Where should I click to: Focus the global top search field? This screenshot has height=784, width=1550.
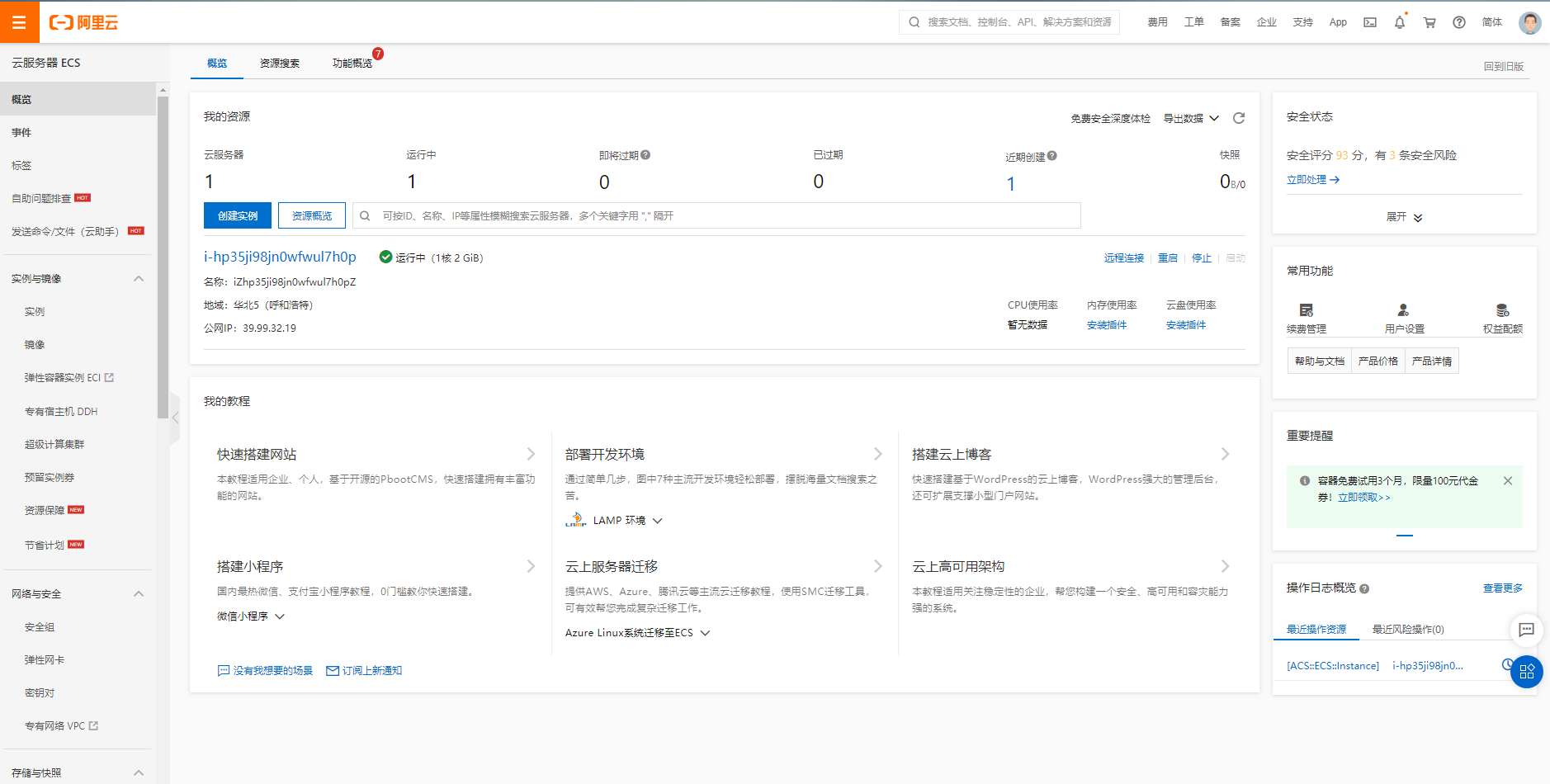pyautogui.click(x=1009, y=22)
